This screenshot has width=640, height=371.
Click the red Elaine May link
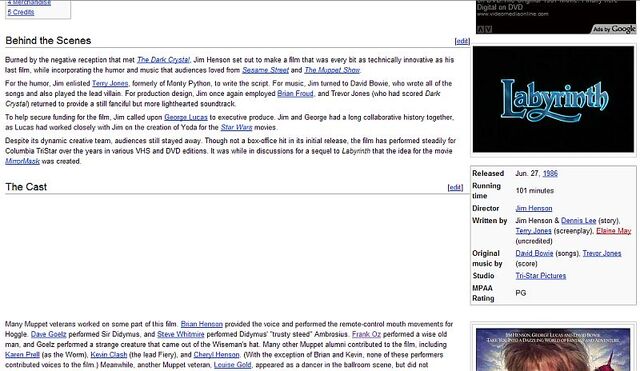coord(613,231)
